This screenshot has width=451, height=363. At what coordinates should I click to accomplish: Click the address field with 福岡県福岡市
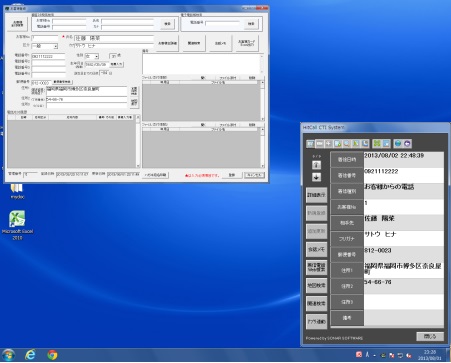[87, 91]
